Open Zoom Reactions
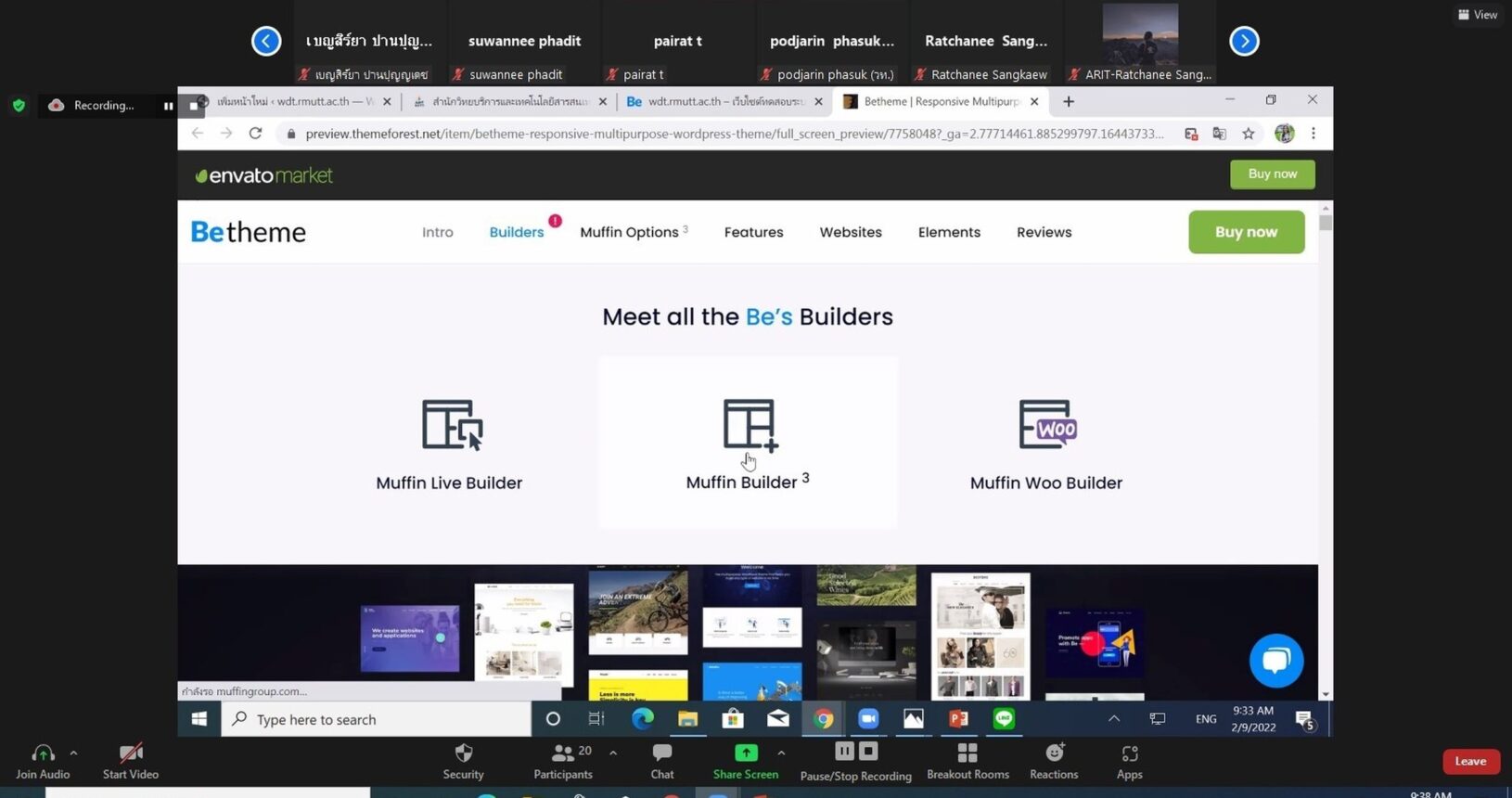This screenshot has height=798, width=1512. [1054, 762]
